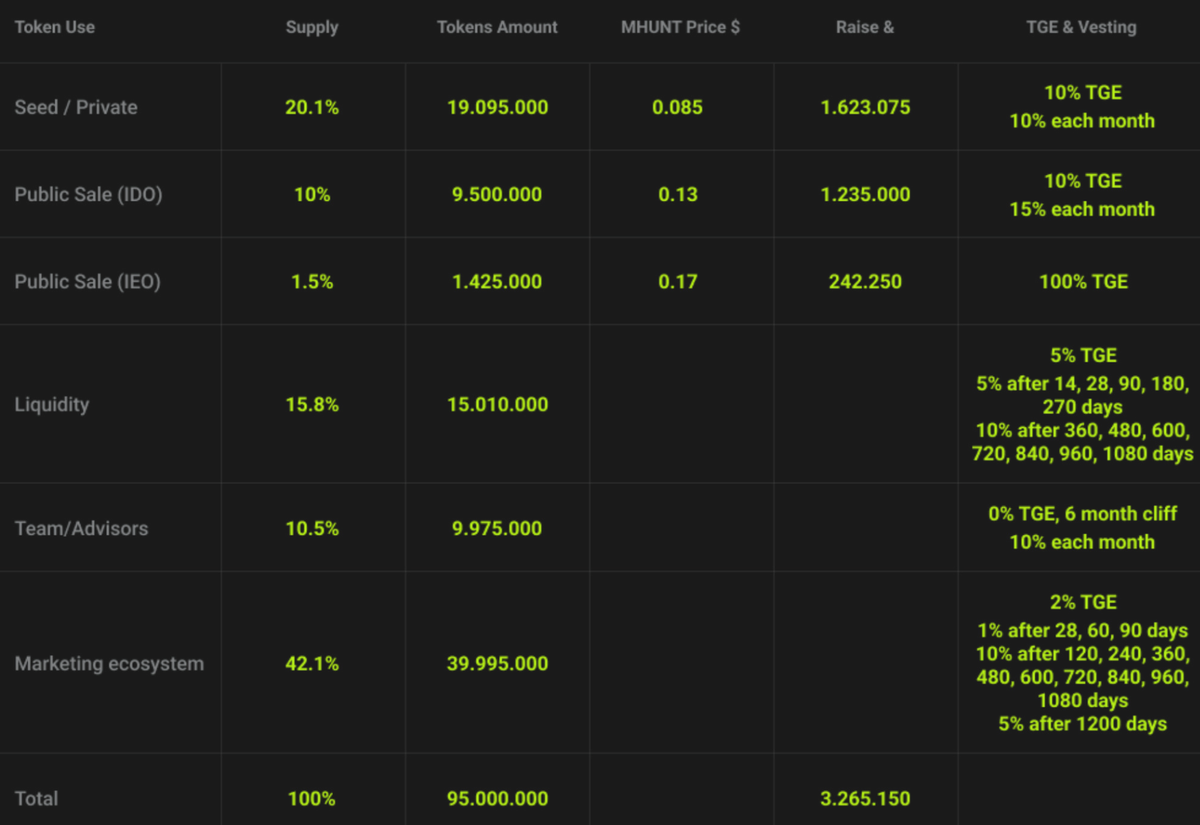Click the Token Use column header

pyautogui.click(x=55, y=27)
